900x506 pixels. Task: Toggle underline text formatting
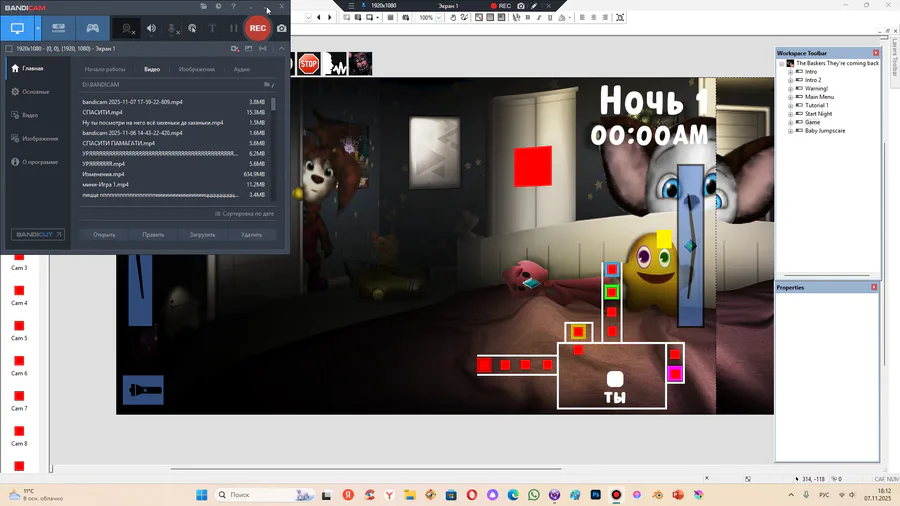[x=550, y=18]
